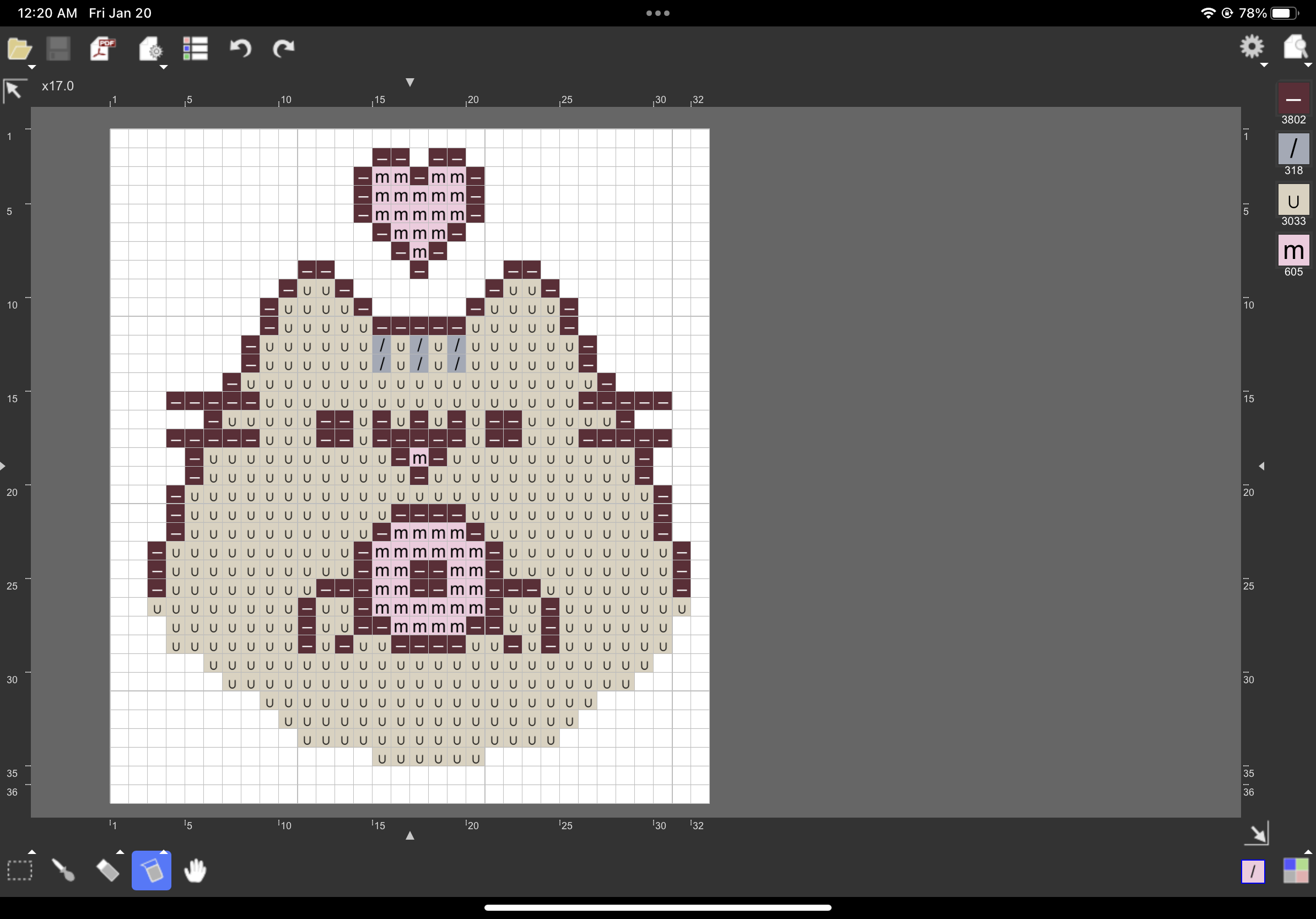
Task: Select the needle stitch drawing tool
Action: 63,871
